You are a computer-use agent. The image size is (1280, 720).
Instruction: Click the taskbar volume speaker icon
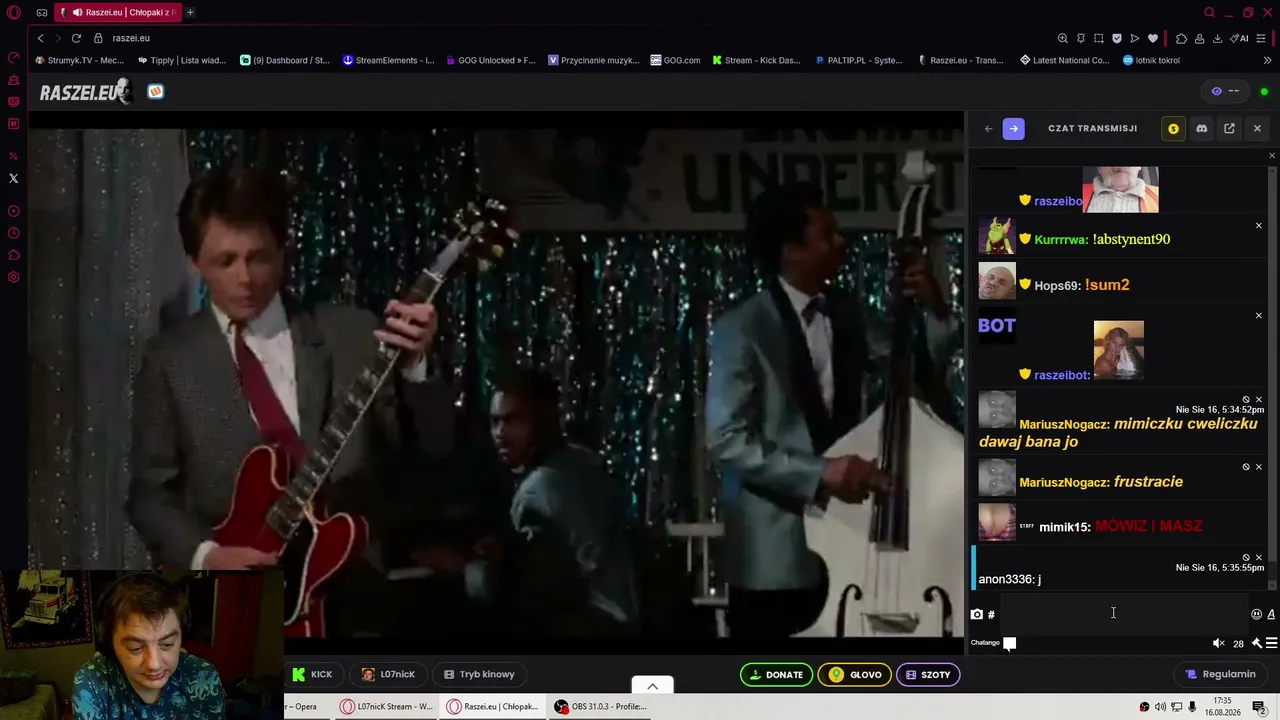point(1160,707)
